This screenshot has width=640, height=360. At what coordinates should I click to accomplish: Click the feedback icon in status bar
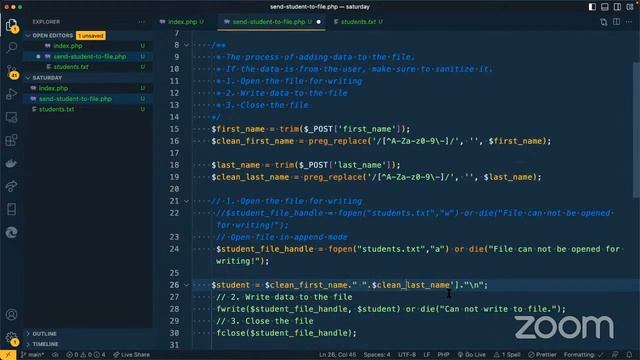point(615,355)
